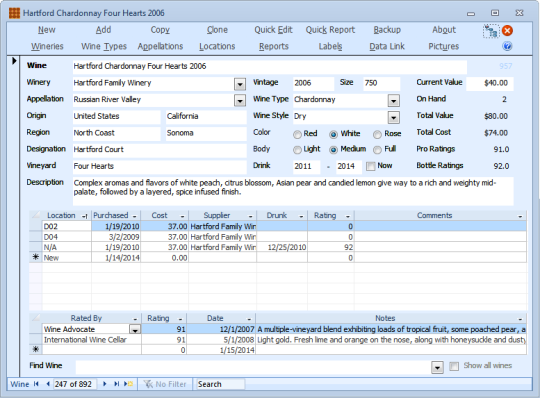540x398 pixels.
Task: Expand the Wine Type dropdown
Action: click(394, 101)
